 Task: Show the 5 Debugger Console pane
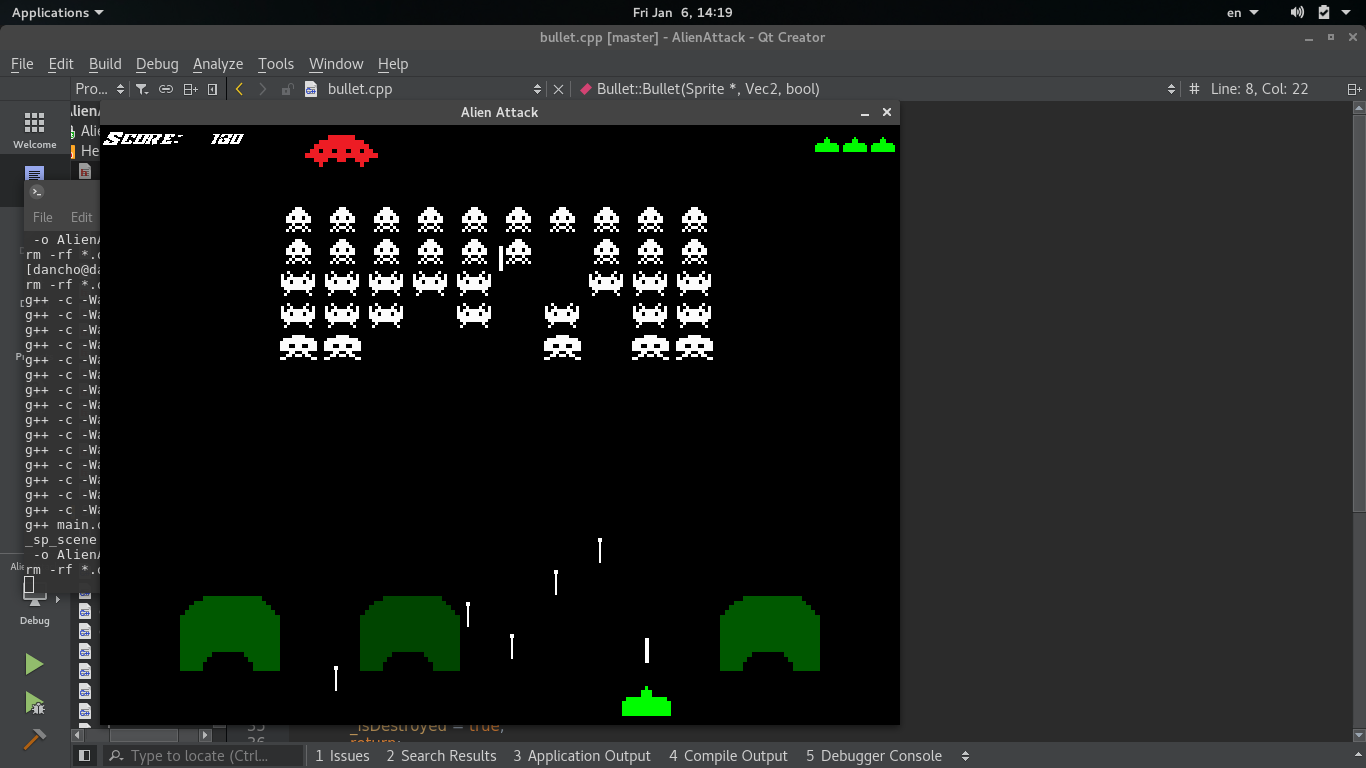coord(874,756)
